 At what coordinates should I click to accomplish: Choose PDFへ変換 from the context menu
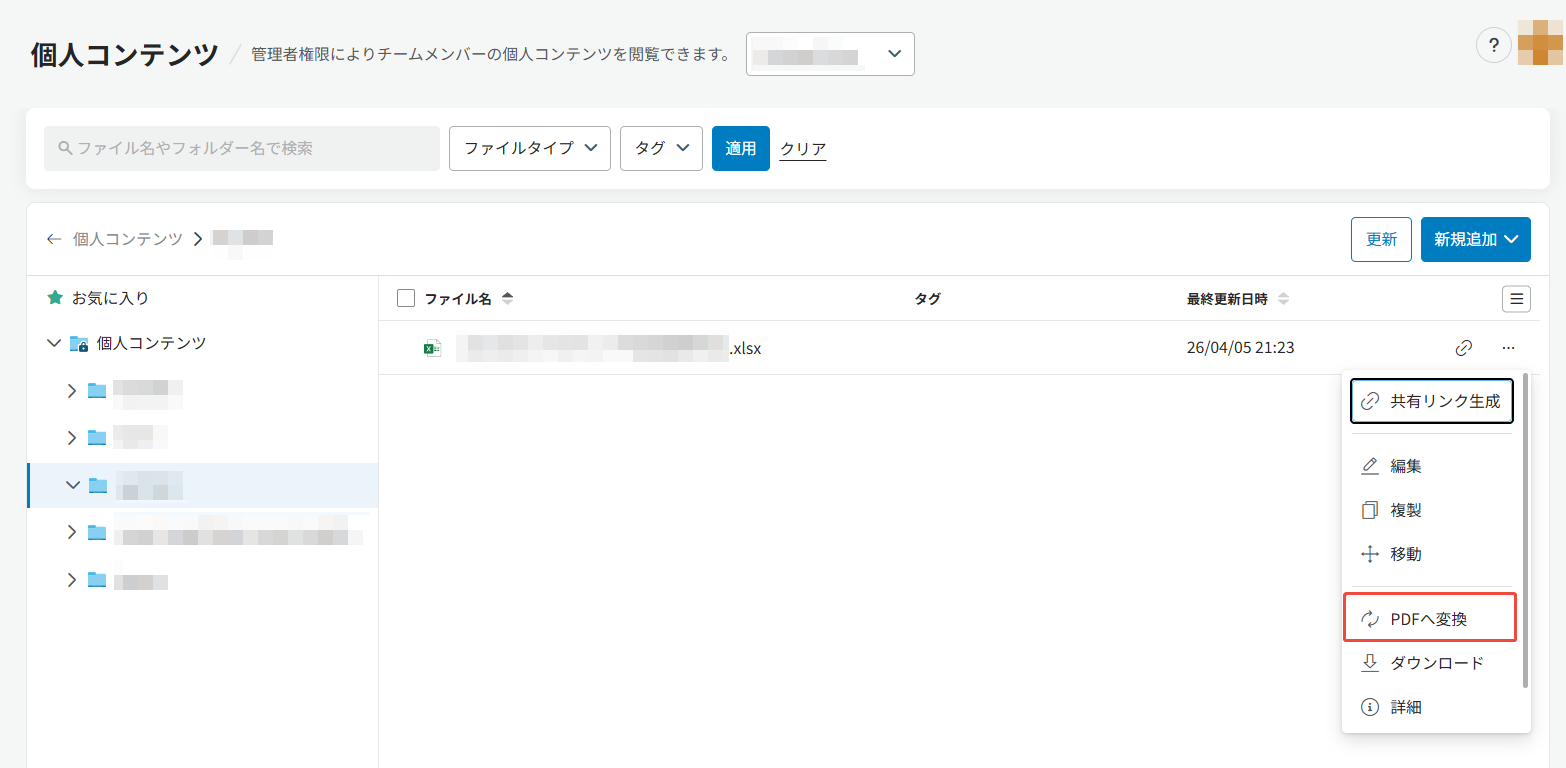click(x=1431, y=619)
